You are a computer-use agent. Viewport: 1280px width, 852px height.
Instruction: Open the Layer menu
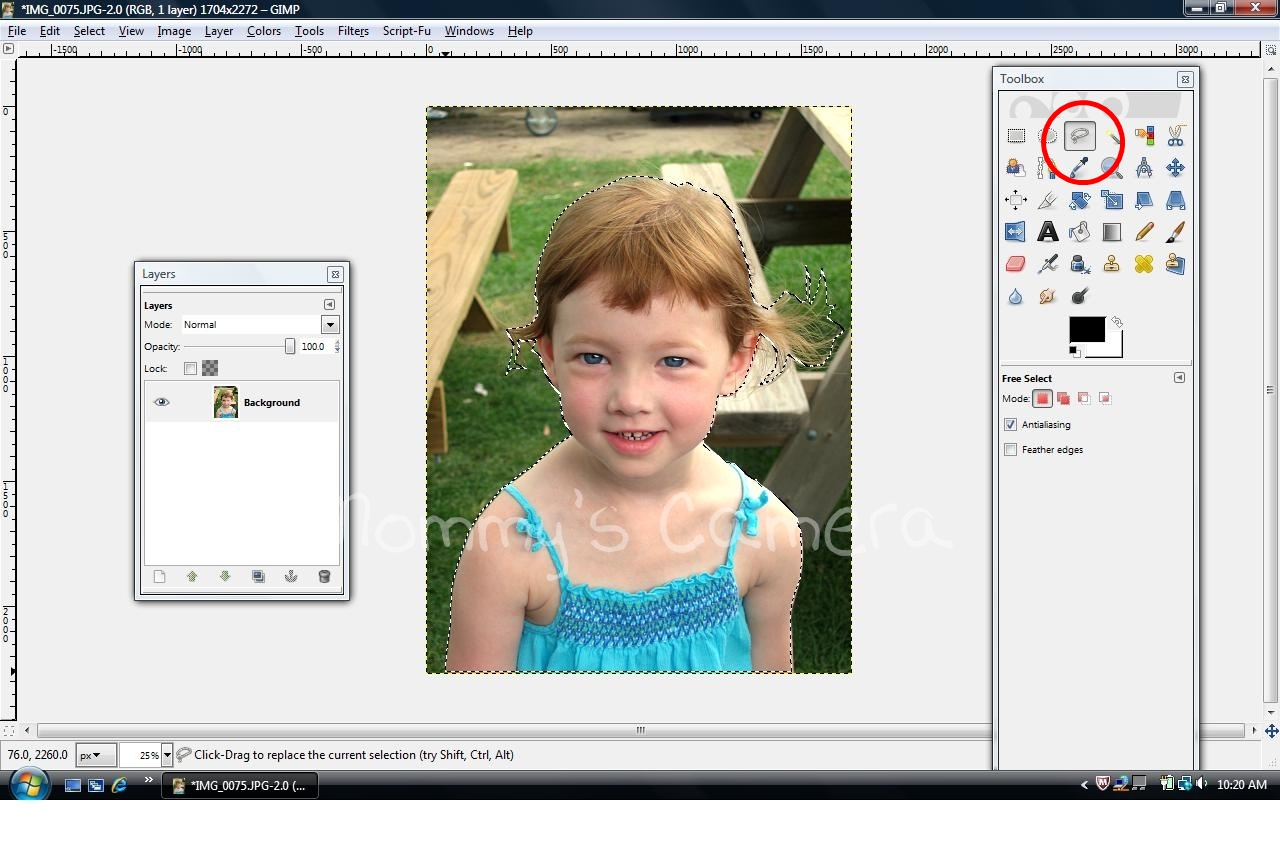[x=219, y=31]
